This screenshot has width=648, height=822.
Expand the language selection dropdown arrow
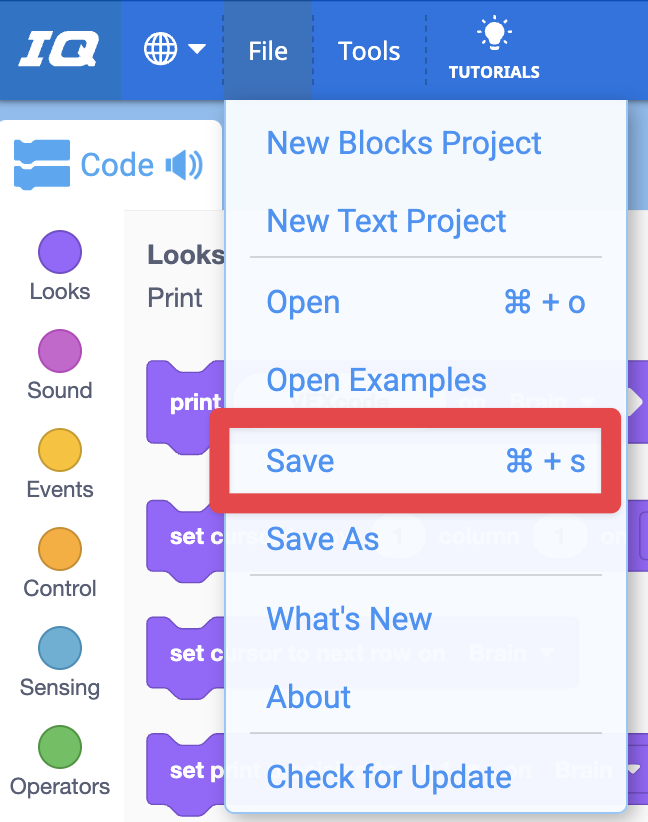coord(198,48)
